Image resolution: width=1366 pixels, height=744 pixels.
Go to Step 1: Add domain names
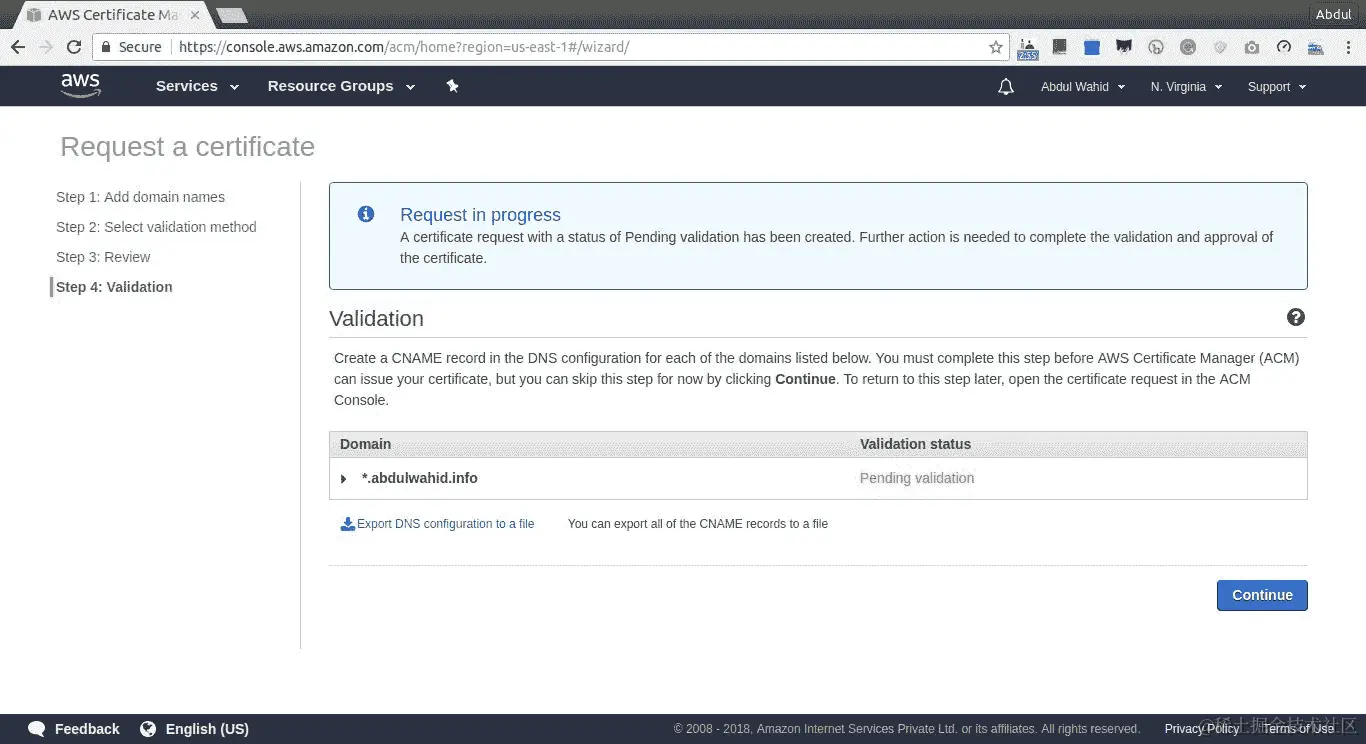[140, 197]
